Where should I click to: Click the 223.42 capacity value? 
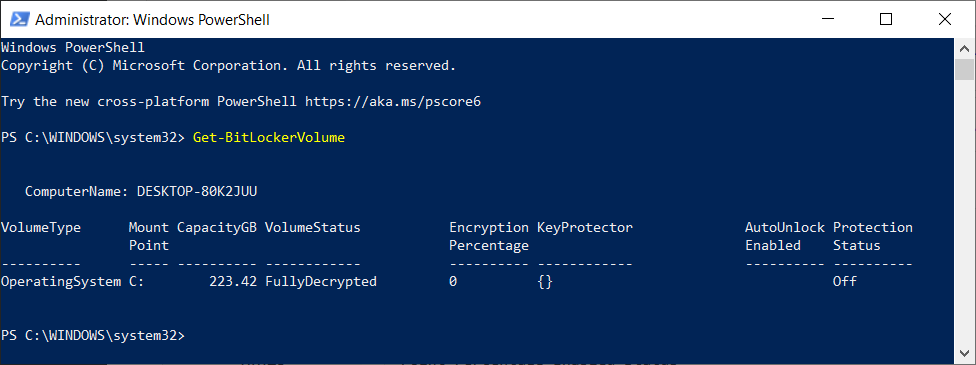233,282
